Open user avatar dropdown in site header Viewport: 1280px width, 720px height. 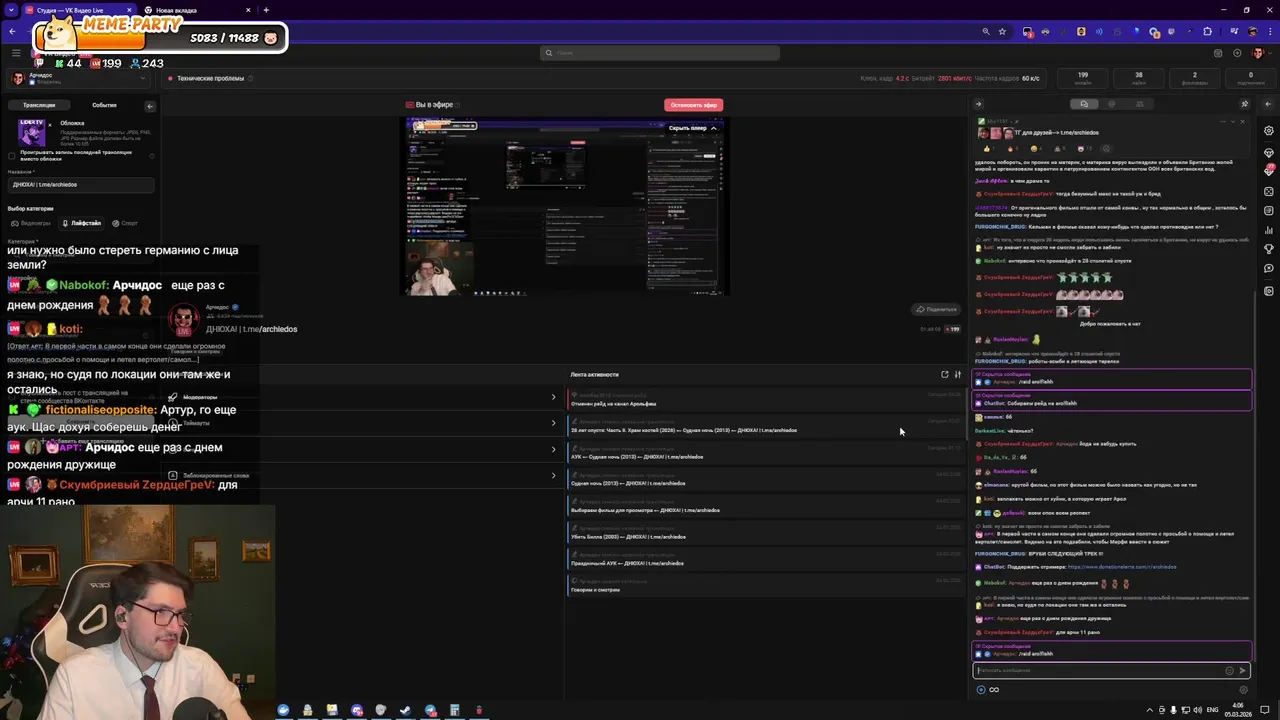click(x=1262, y=53)
